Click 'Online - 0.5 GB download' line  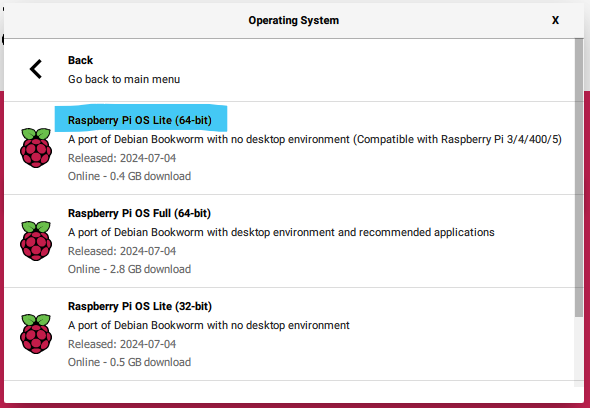click(129, 362)
